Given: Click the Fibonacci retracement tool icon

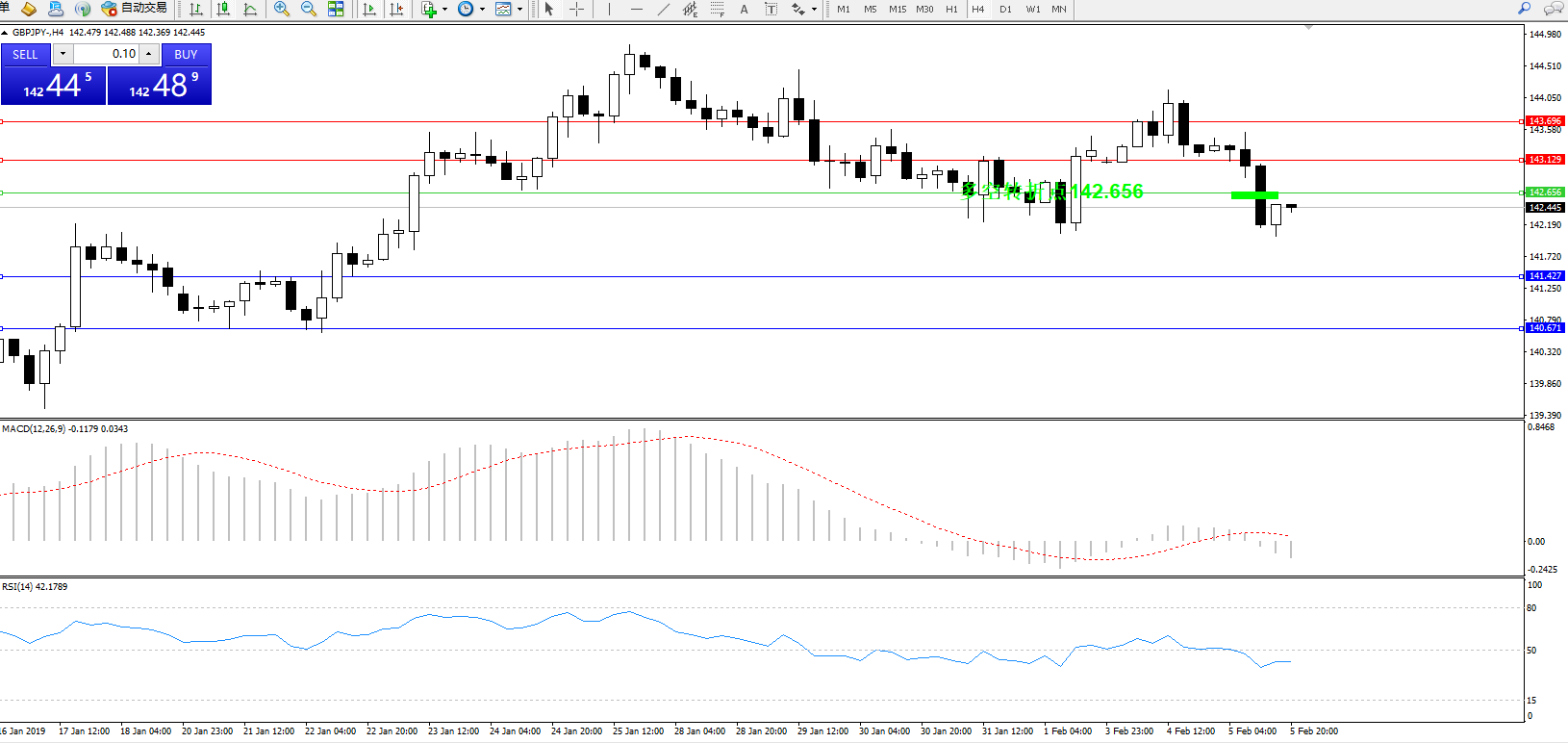Looking at the screenshot, I should pyautogui.click(x=717, y=9).
